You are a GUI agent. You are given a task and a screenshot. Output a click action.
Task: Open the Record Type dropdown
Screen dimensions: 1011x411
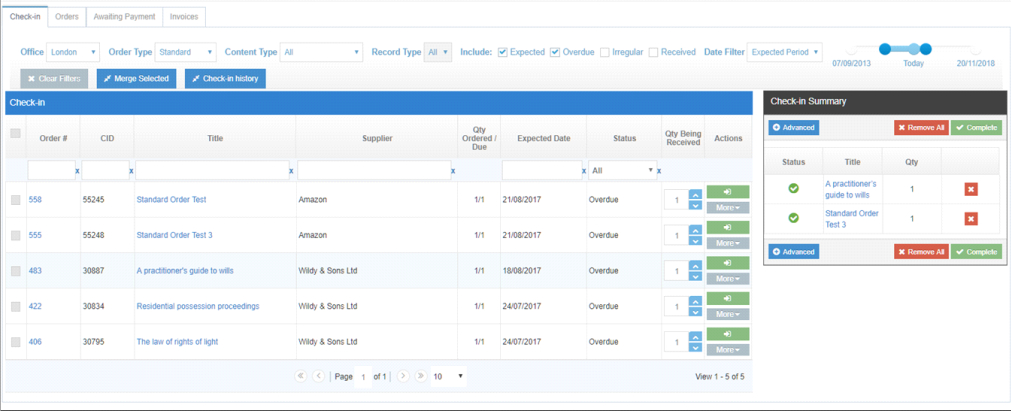[x=438, y=52]
